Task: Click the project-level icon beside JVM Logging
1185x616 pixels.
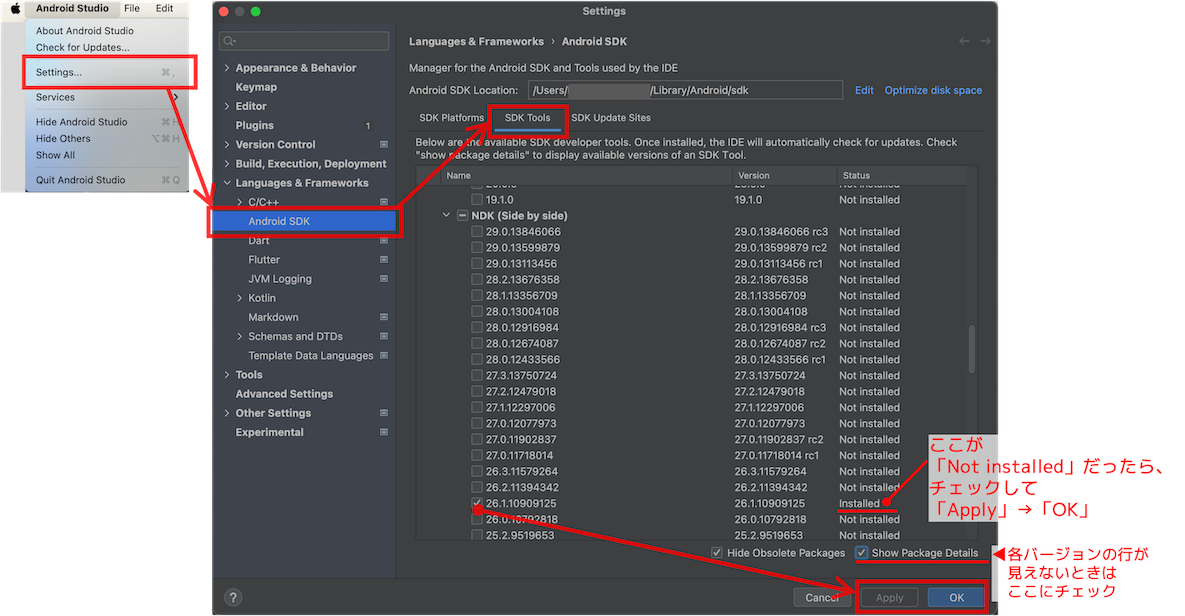Action: [384, 279]
